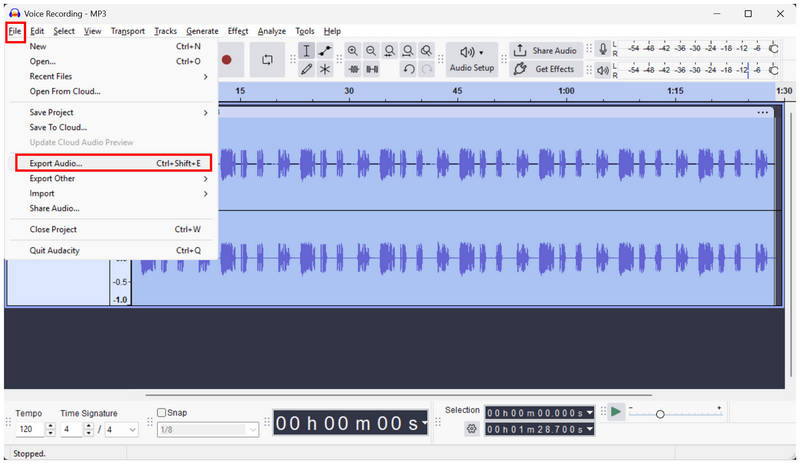Screen dimensions: 800x464
Task: Open the Time Signature denominator dropdown
Action: point(121,430)
